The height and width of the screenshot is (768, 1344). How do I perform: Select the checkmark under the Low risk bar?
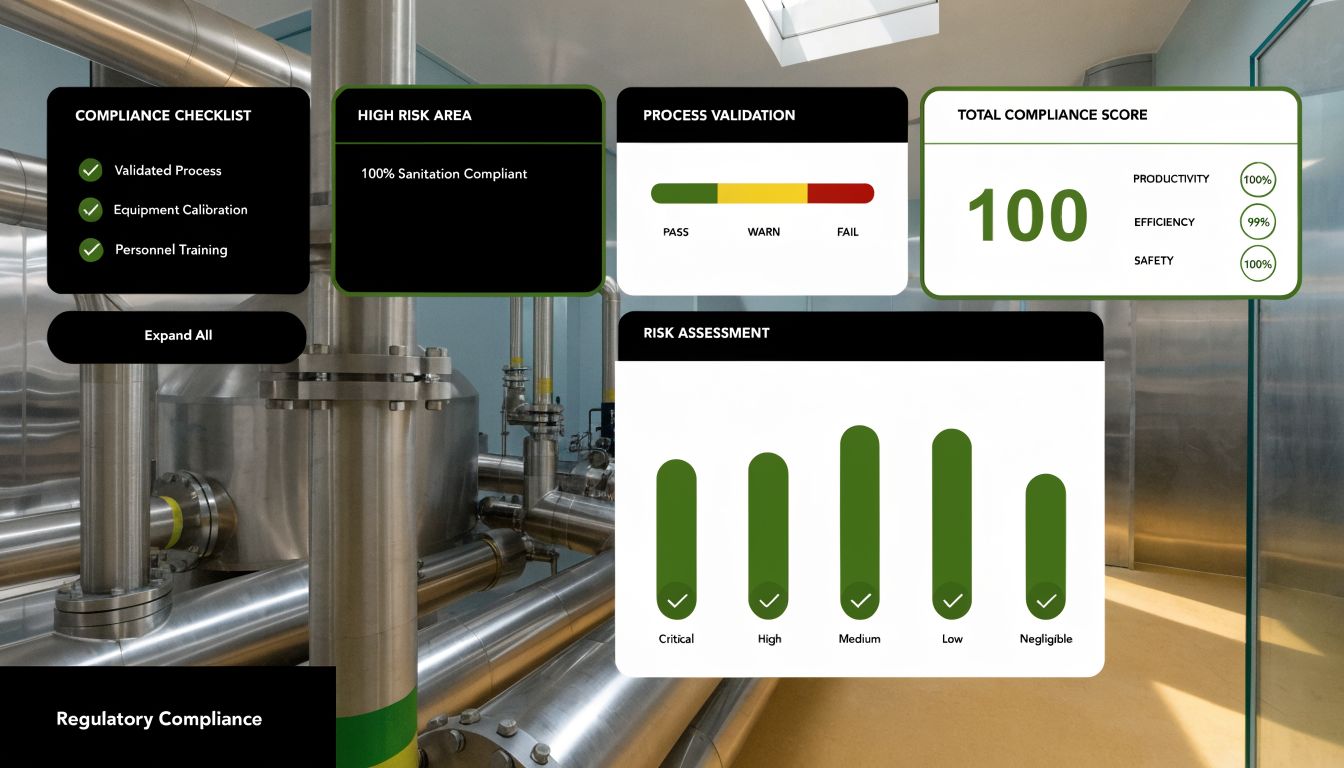point(951,601)
